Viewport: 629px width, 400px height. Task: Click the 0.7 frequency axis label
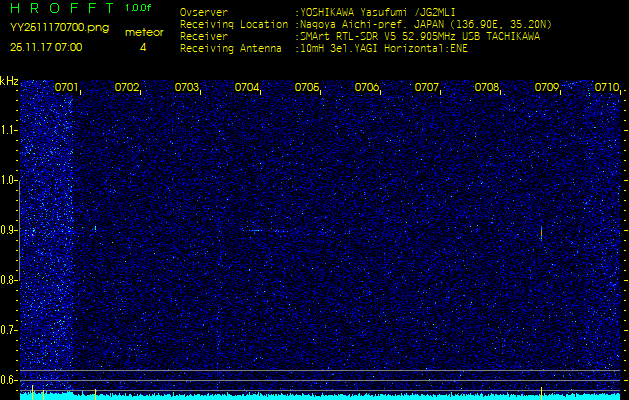click(7, 330)
